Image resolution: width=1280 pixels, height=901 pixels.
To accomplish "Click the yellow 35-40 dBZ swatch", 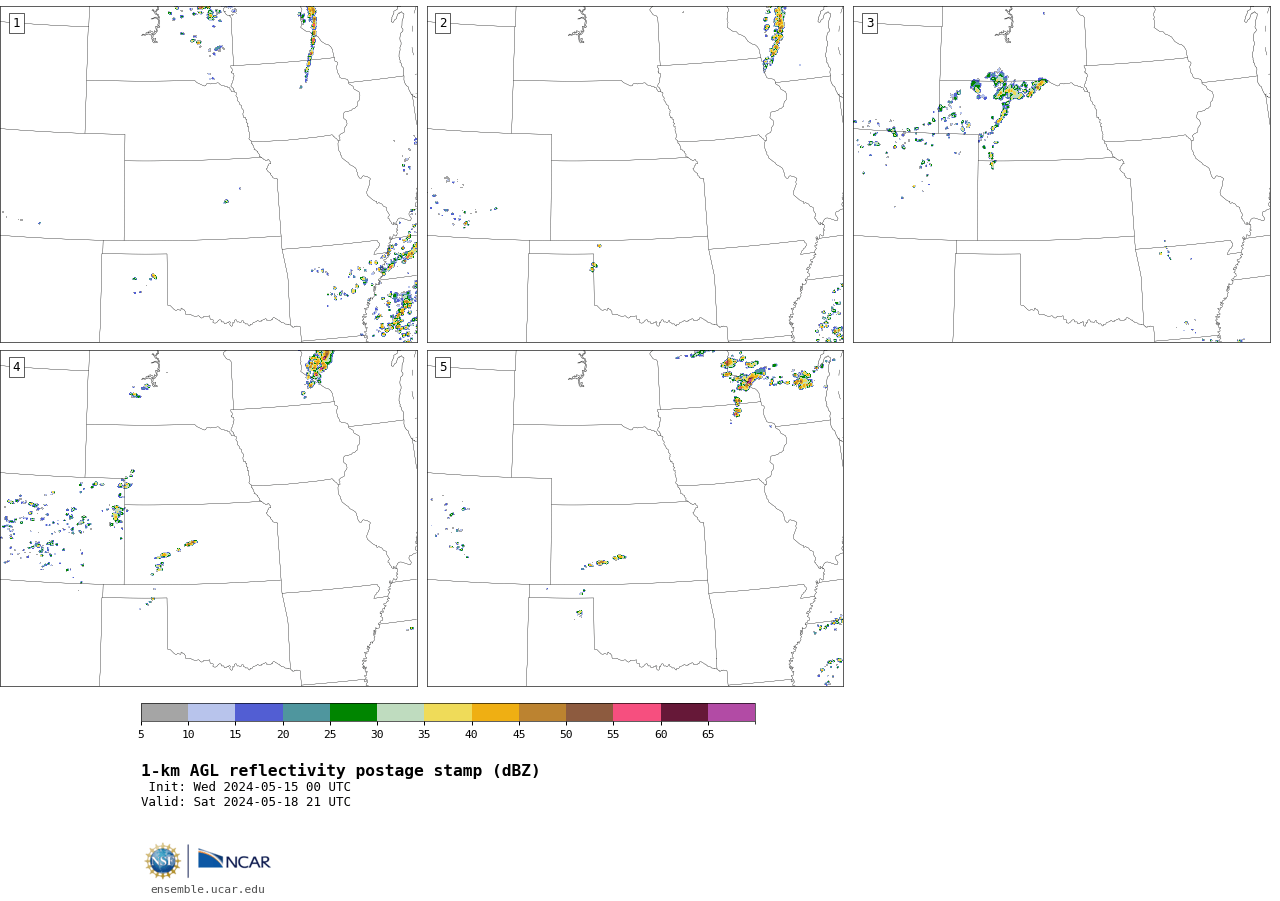I will (x=448, y=712).
